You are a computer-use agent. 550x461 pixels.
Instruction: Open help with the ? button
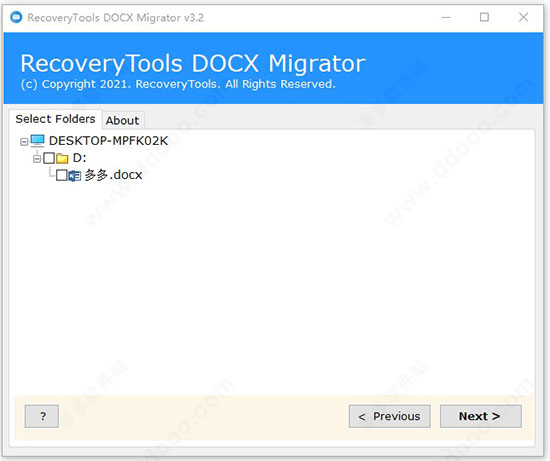click(x=42, y=416)
